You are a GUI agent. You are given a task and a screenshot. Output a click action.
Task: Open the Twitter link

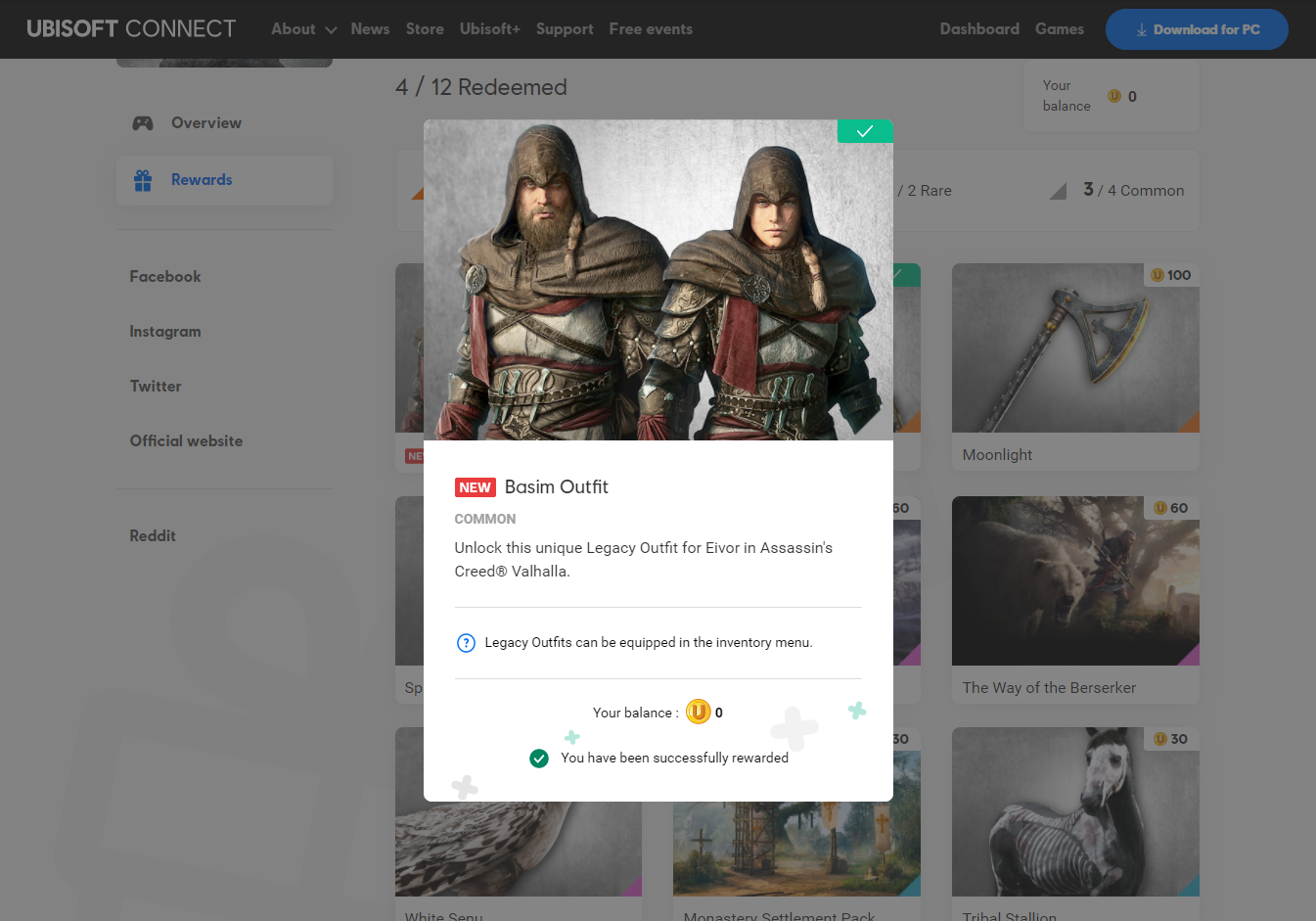click(x=156, y=387)
